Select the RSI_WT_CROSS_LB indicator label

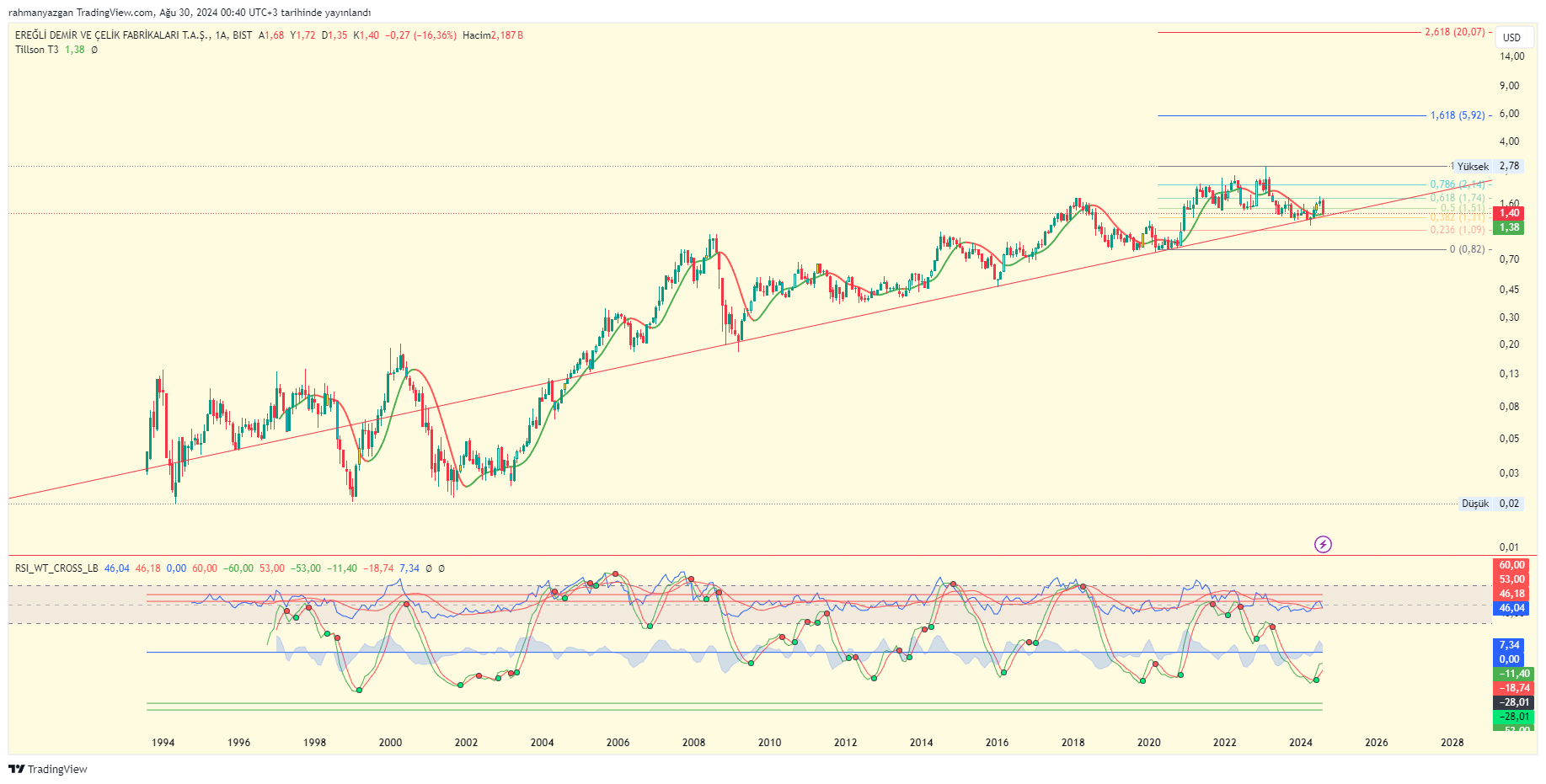[x=56, y=568]
